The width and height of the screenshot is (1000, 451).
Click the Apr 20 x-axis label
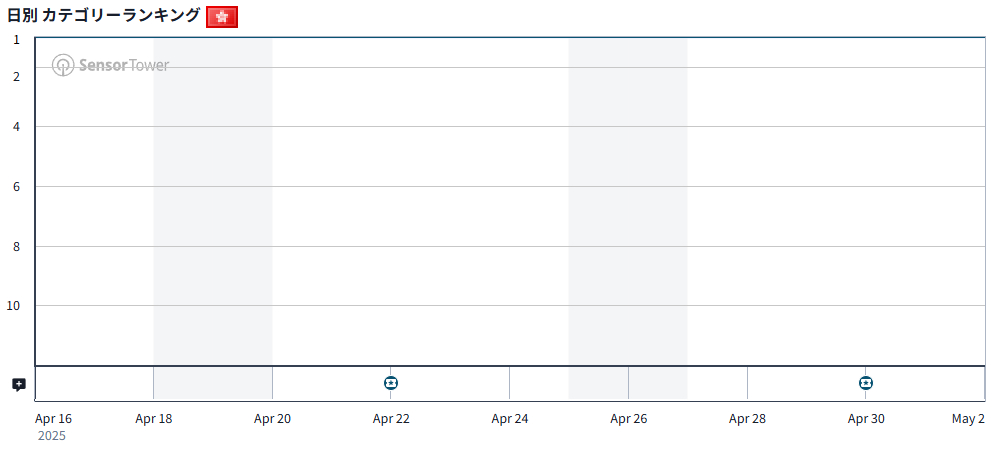[x=272, y=419]
